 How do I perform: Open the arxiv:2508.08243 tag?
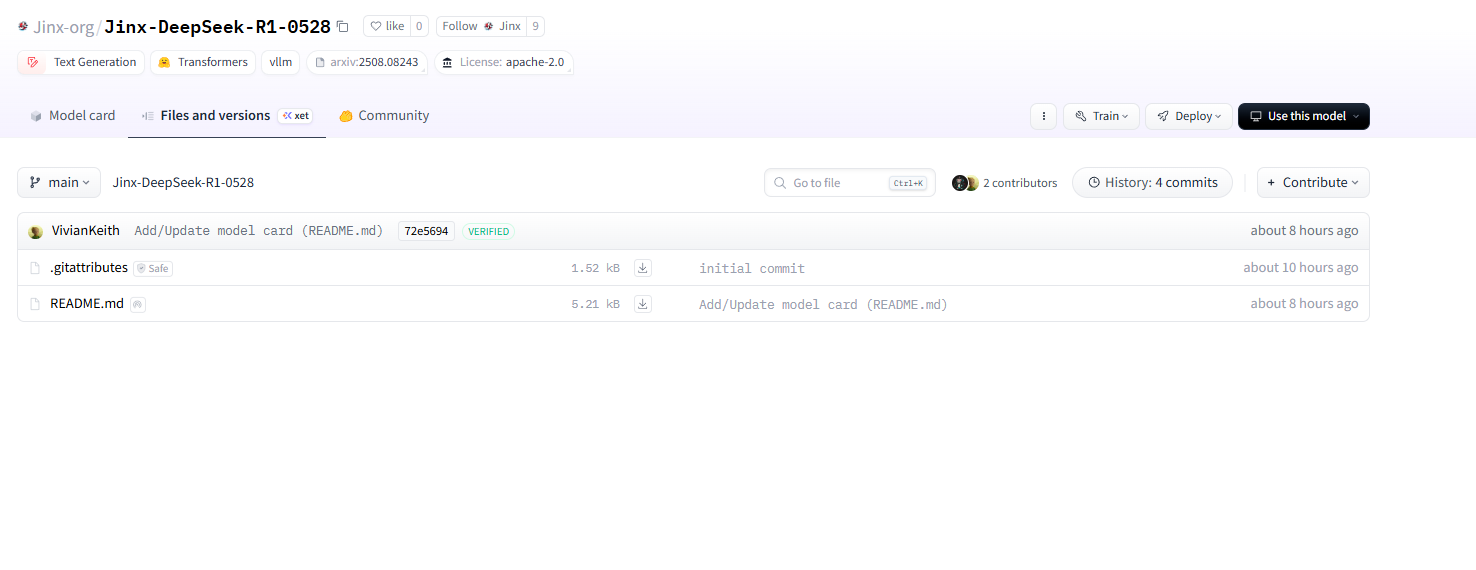tap(367, 62)
